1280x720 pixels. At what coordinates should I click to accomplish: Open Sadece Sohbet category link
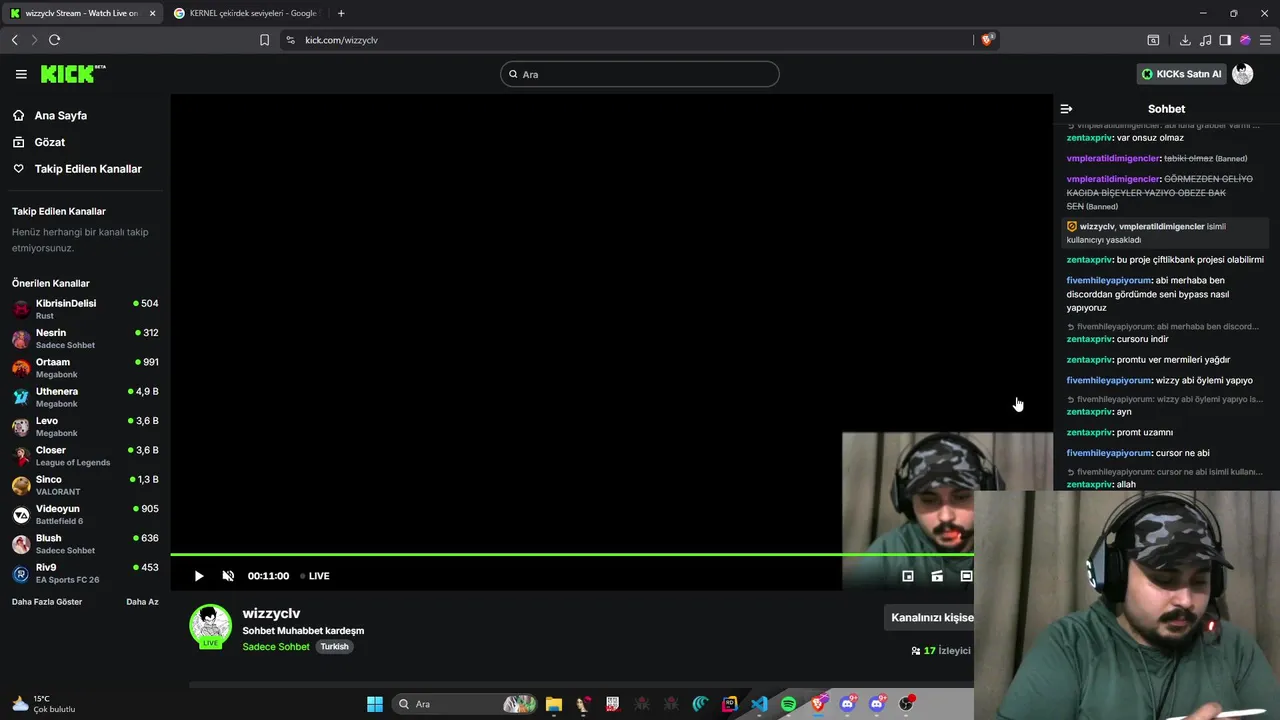(276, 647)
